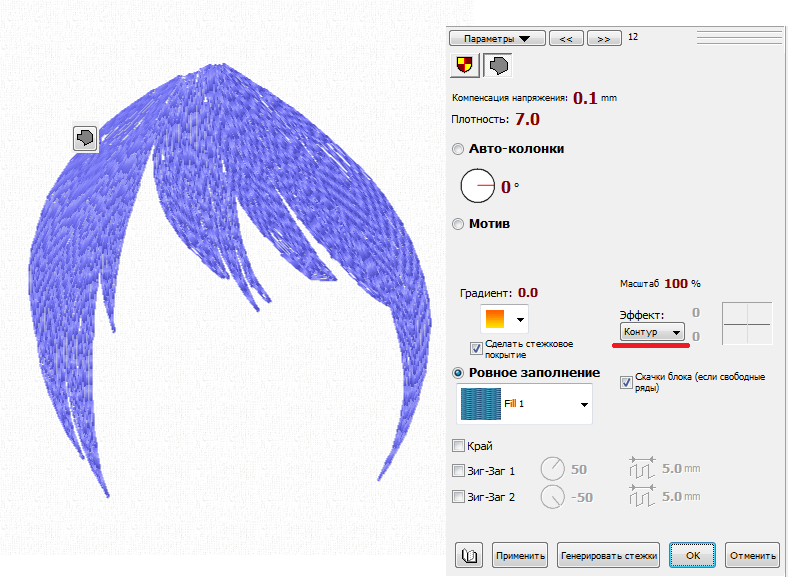This screenshot has height=579, width=788.
Task: Enable the Край checkbox
Action: 458,445
